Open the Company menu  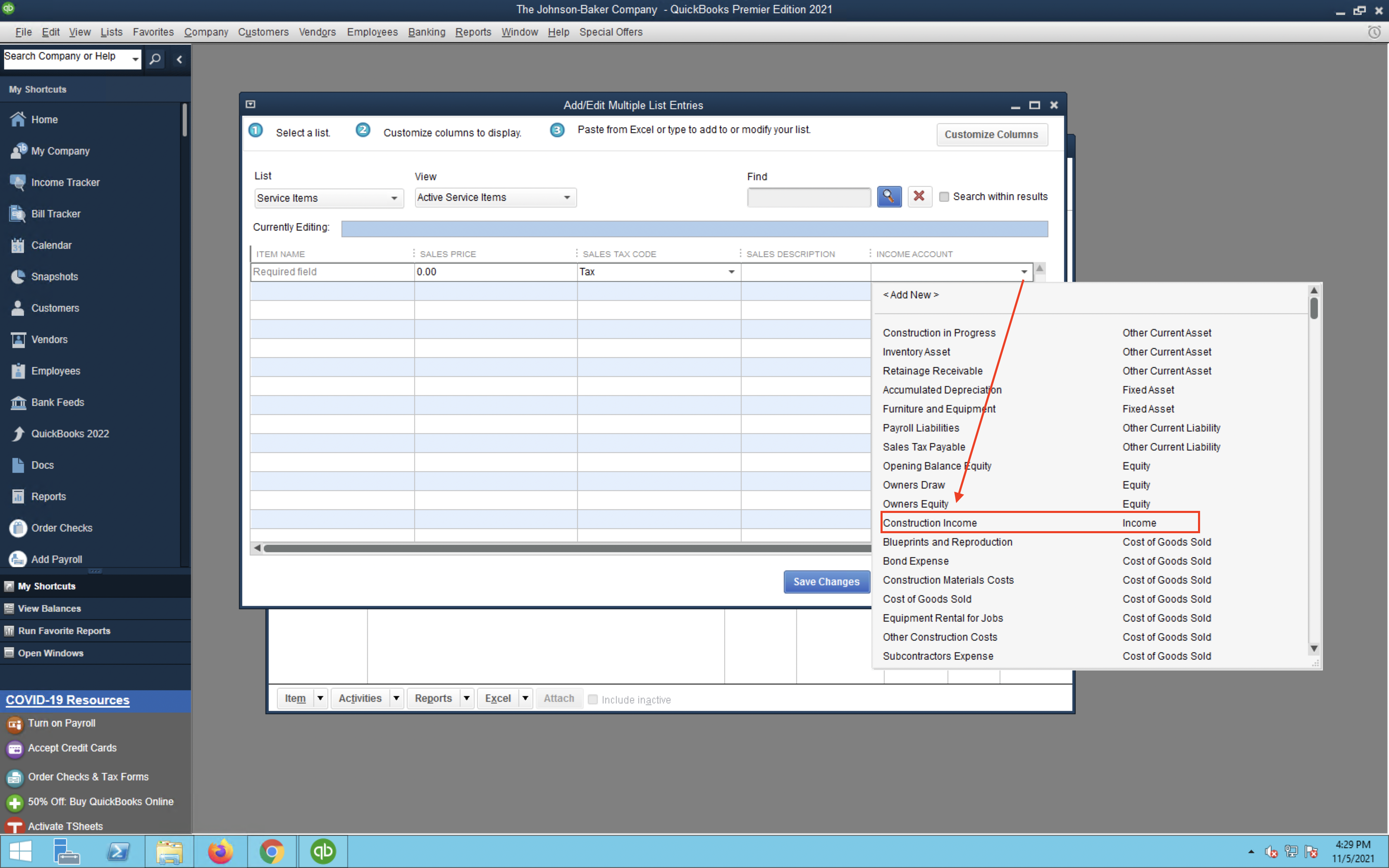point(206,32)
